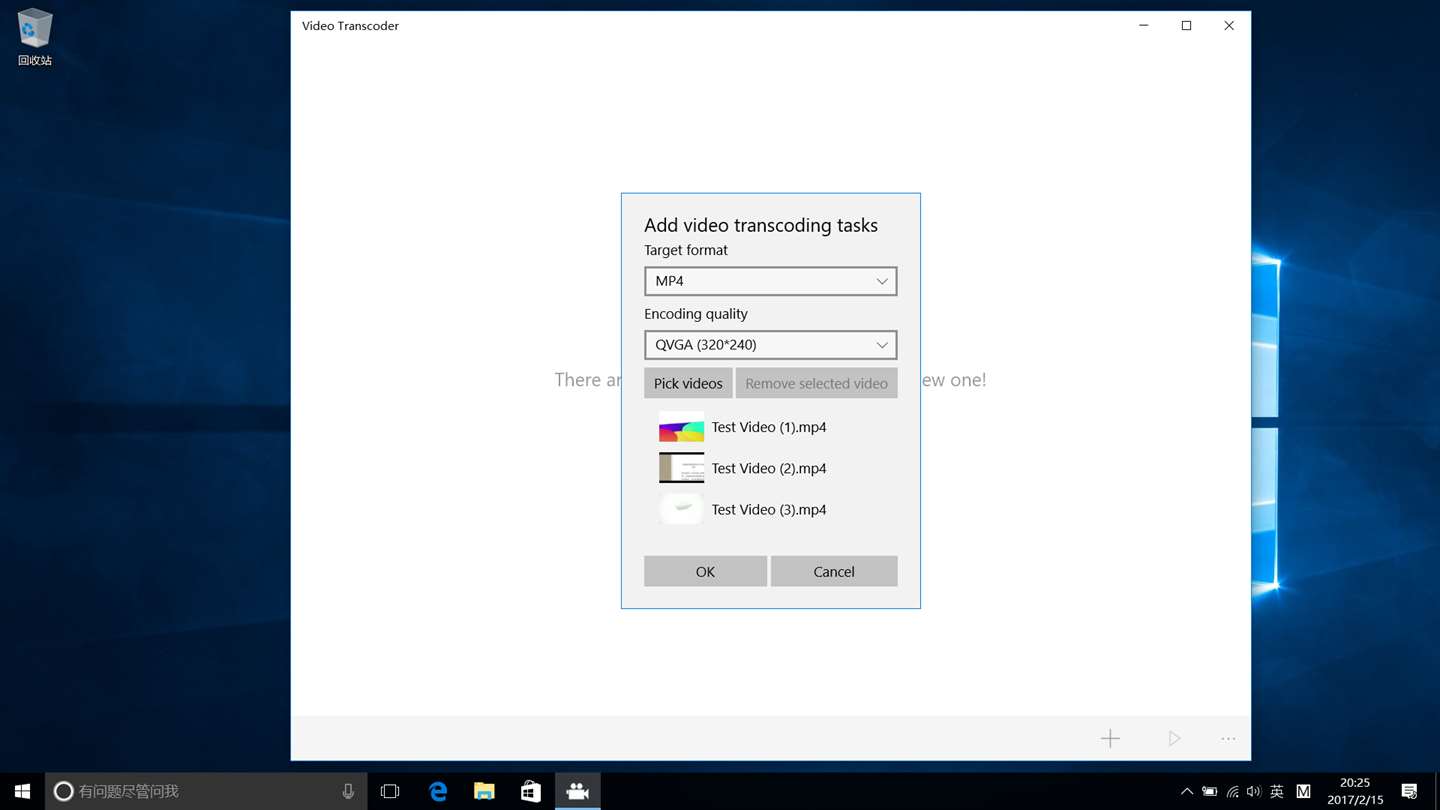This screenshot has width=1440, height=810.
Task: Click the add task plus icon
Action: tap(1110, 738)
